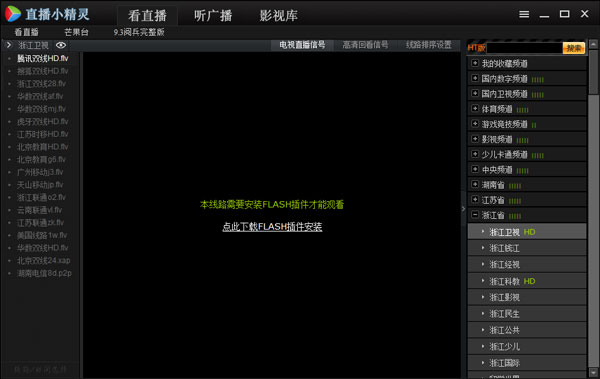Select the 看直播 sub-navigation item
The height and width of the screenshot is (379, 600).
click(26, 32)
